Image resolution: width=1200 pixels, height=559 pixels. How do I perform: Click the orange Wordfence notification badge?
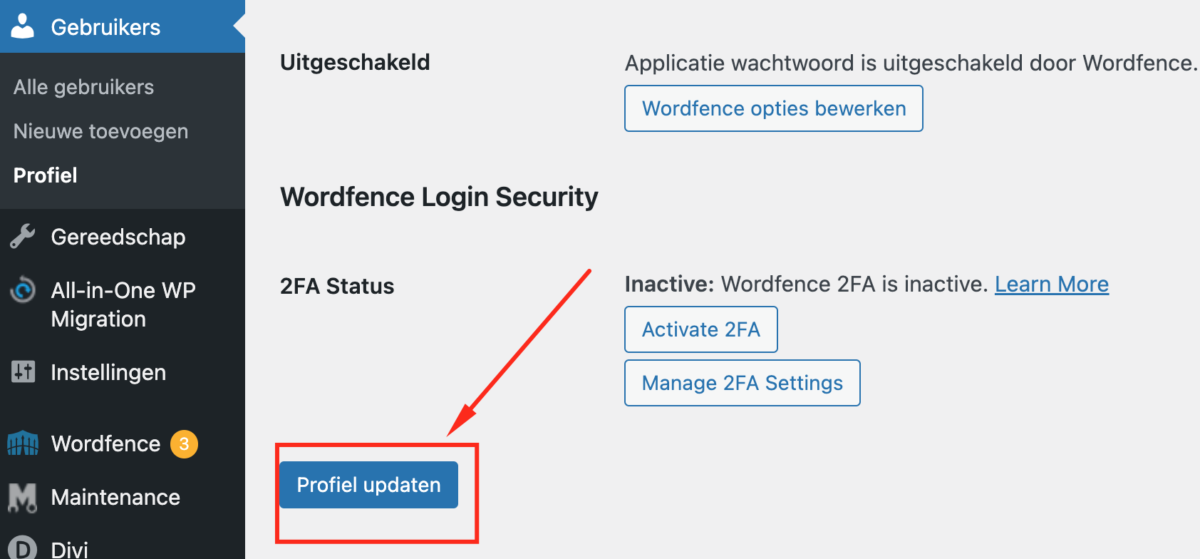tap(183, 443)
